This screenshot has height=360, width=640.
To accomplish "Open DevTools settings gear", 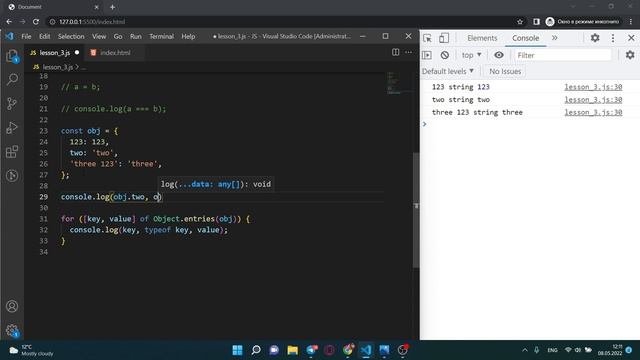I will pyautogui.click(x=595, y=38).
